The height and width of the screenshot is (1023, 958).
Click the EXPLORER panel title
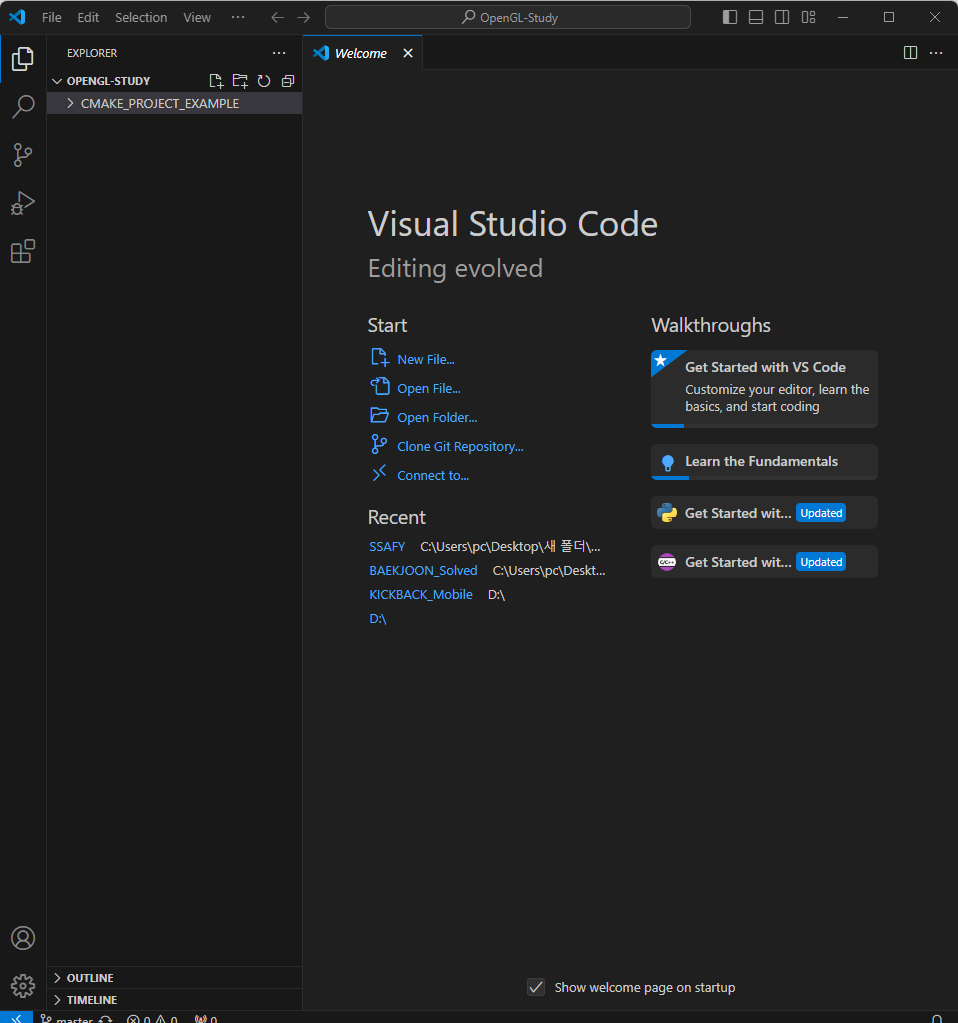pyautogui.click(x=92, y=53)
